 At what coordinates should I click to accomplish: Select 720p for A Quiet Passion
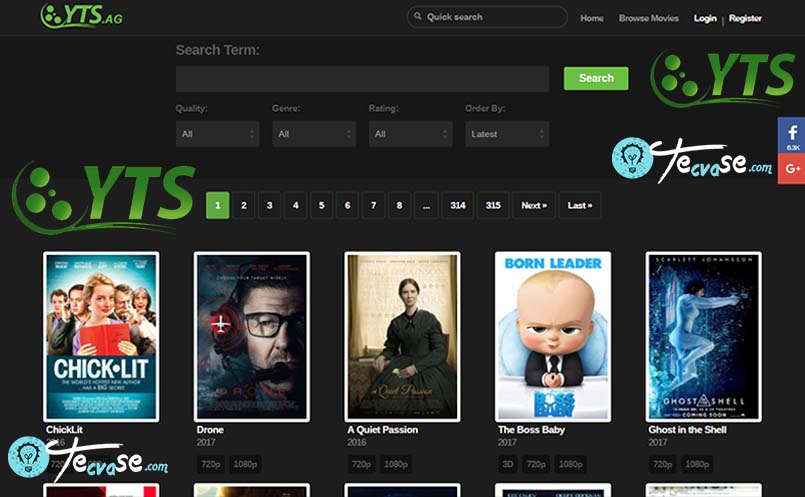click(x=361, y=464)
